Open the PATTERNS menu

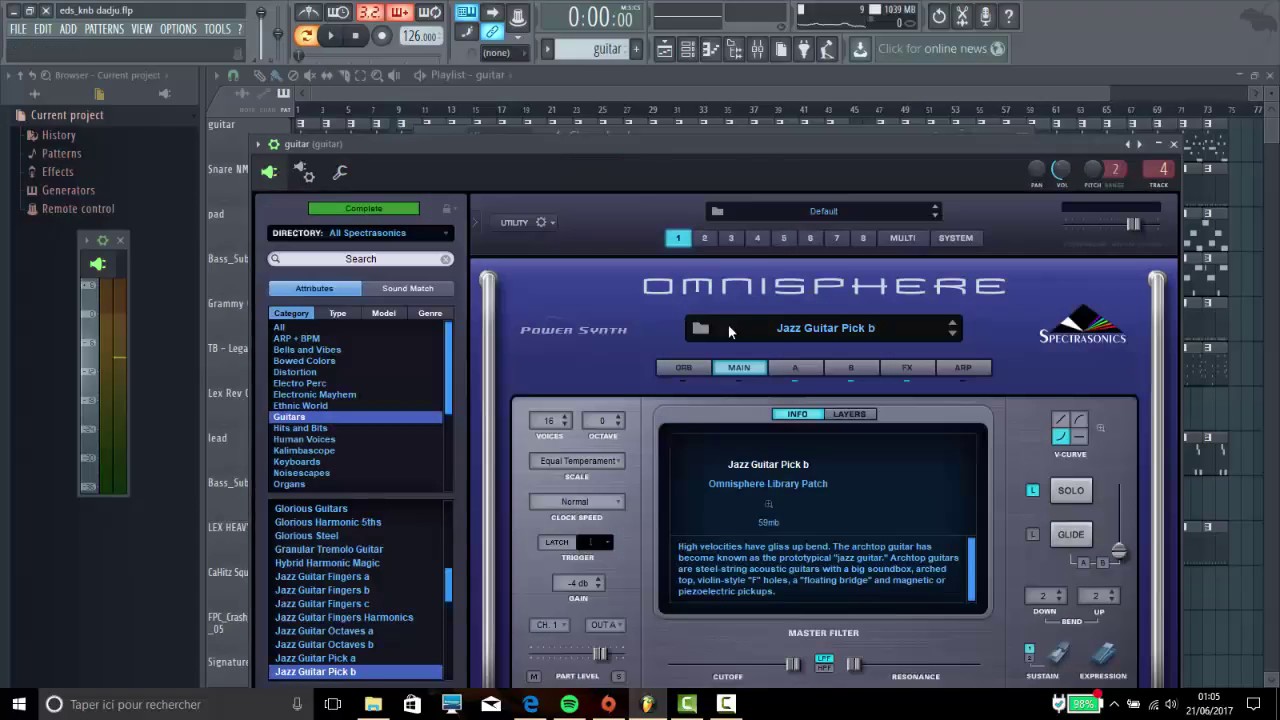point(104,29)
